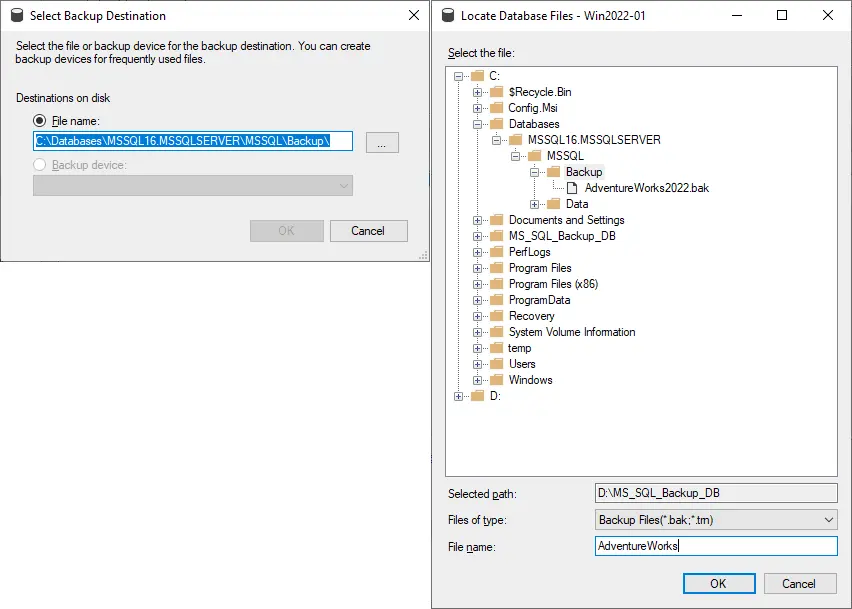The height and width of the screenshot is (609, 852).
Task: Select the Documents and Settings label
Action: (566, 220)
